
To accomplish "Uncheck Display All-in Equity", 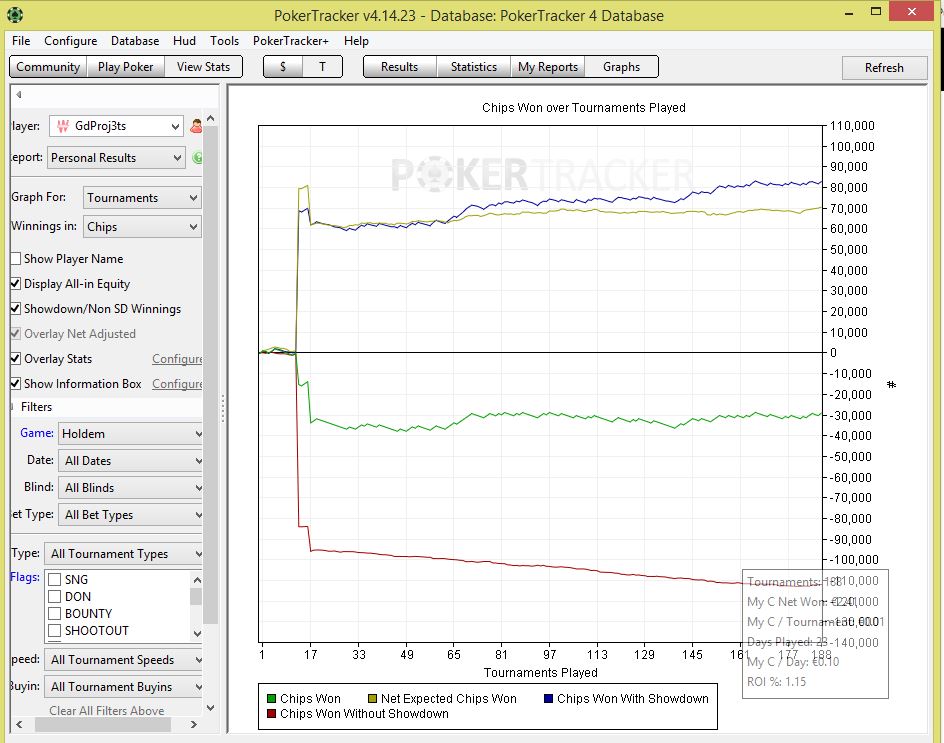I will point(16,284).
